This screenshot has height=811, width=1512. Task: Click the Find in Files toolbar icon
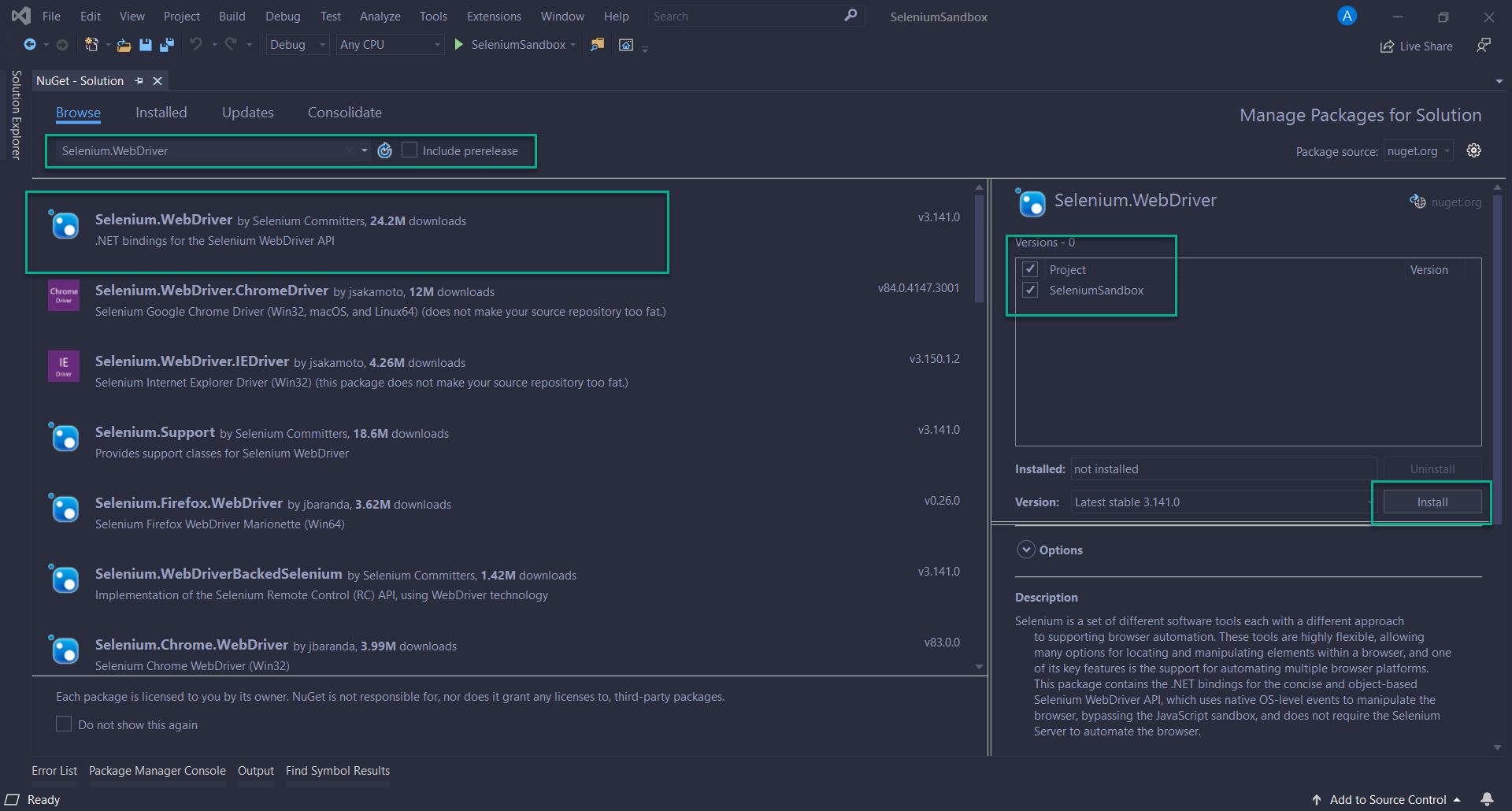click(x=598, y=45)
